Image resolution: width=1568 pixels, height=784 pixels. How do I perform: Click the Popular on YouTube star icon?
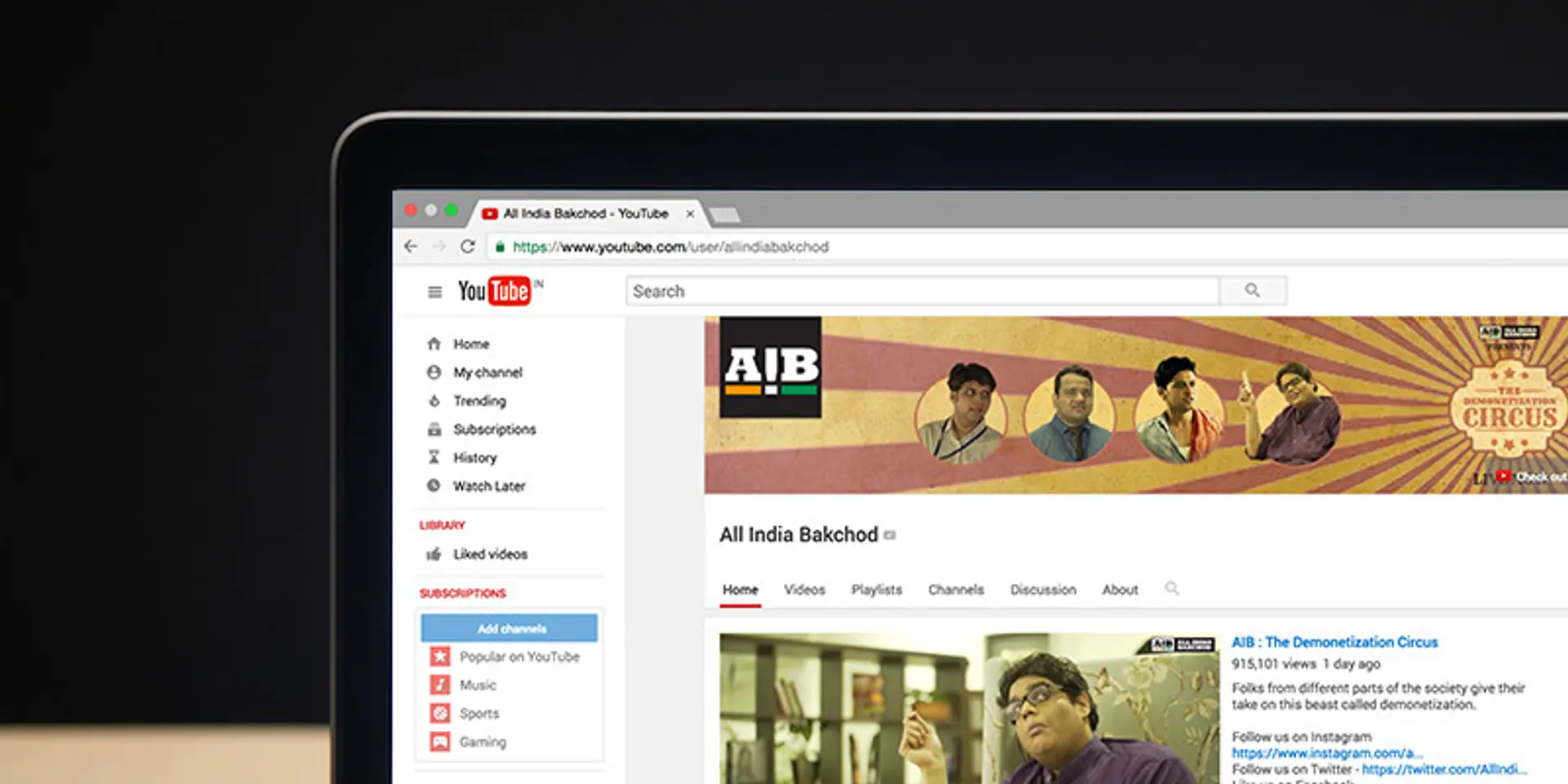(x=440, y=657)
